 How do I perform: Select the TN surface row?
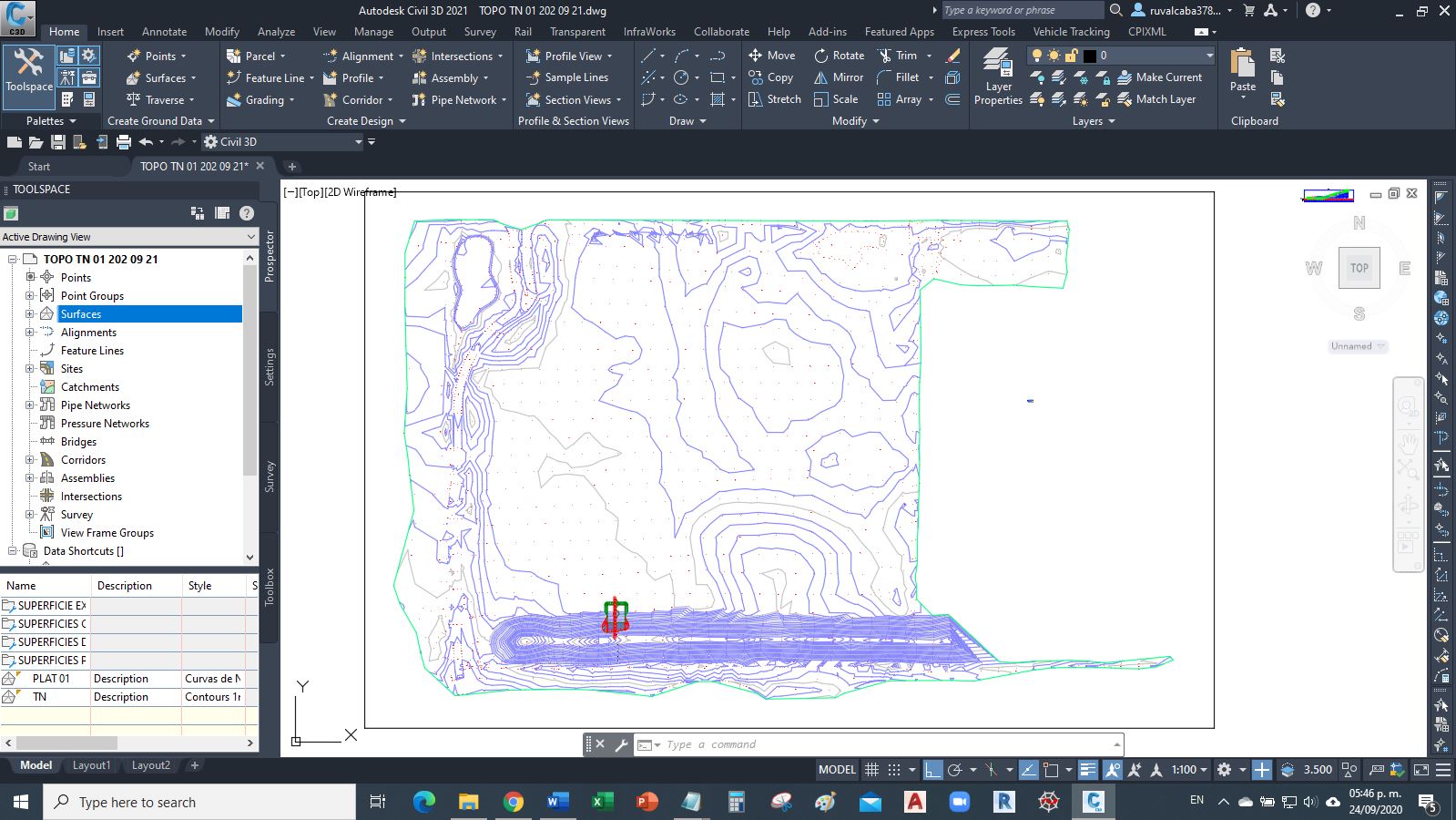[x=129, y=697]
